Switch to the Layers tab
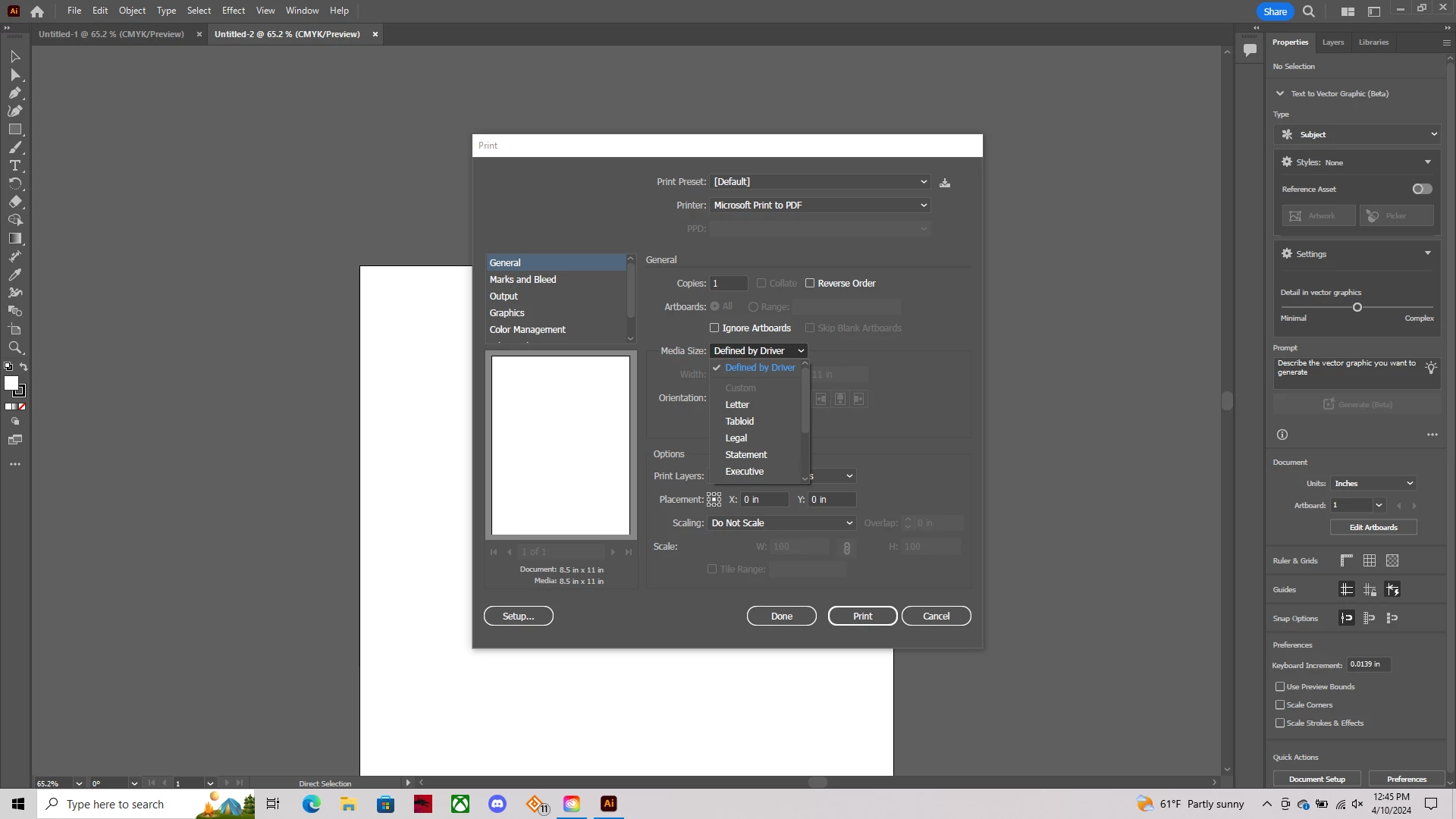1456x819 pixels. 1332,42
